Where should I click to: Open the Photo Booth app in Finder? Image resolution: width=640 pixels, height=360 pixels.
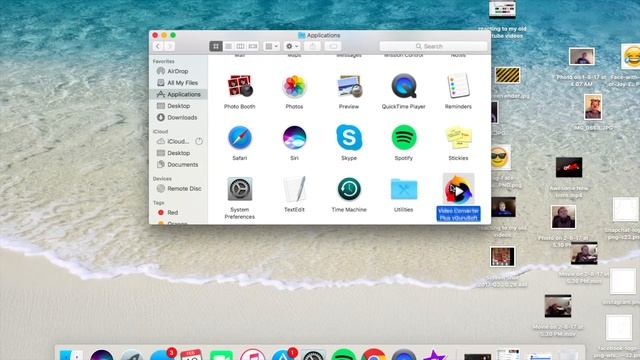pyautogui.click(x=240, y=86)
